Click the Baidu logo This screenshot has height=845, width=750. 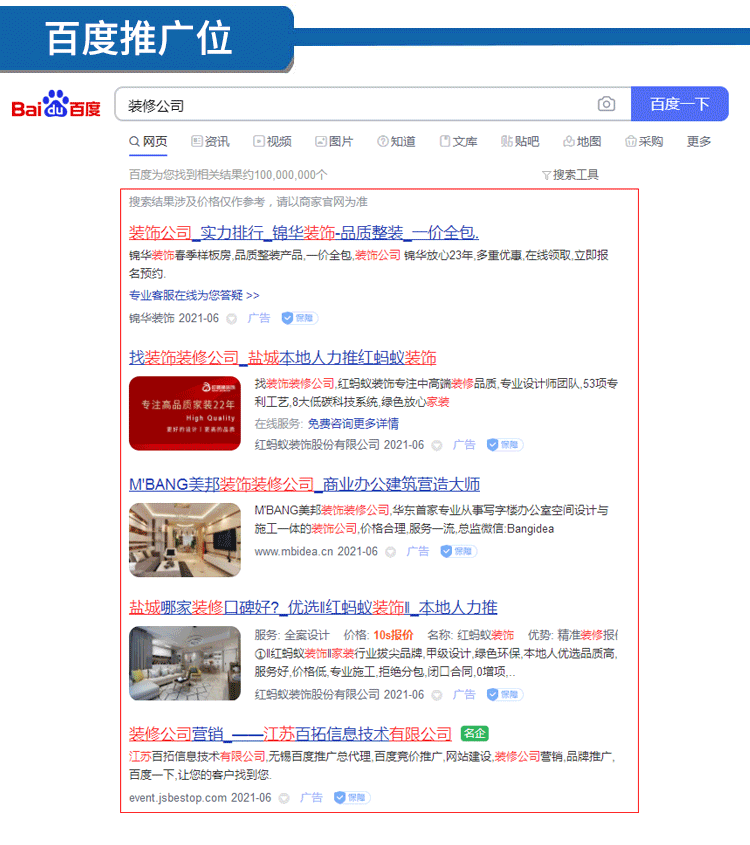(56, 105)
